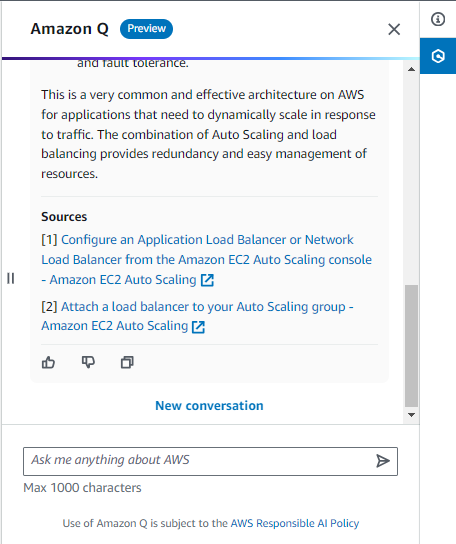The width and height of the screenshot is (456, 544).
Task: Click the scrollbar down arrow
Action: tap(412, 415)
